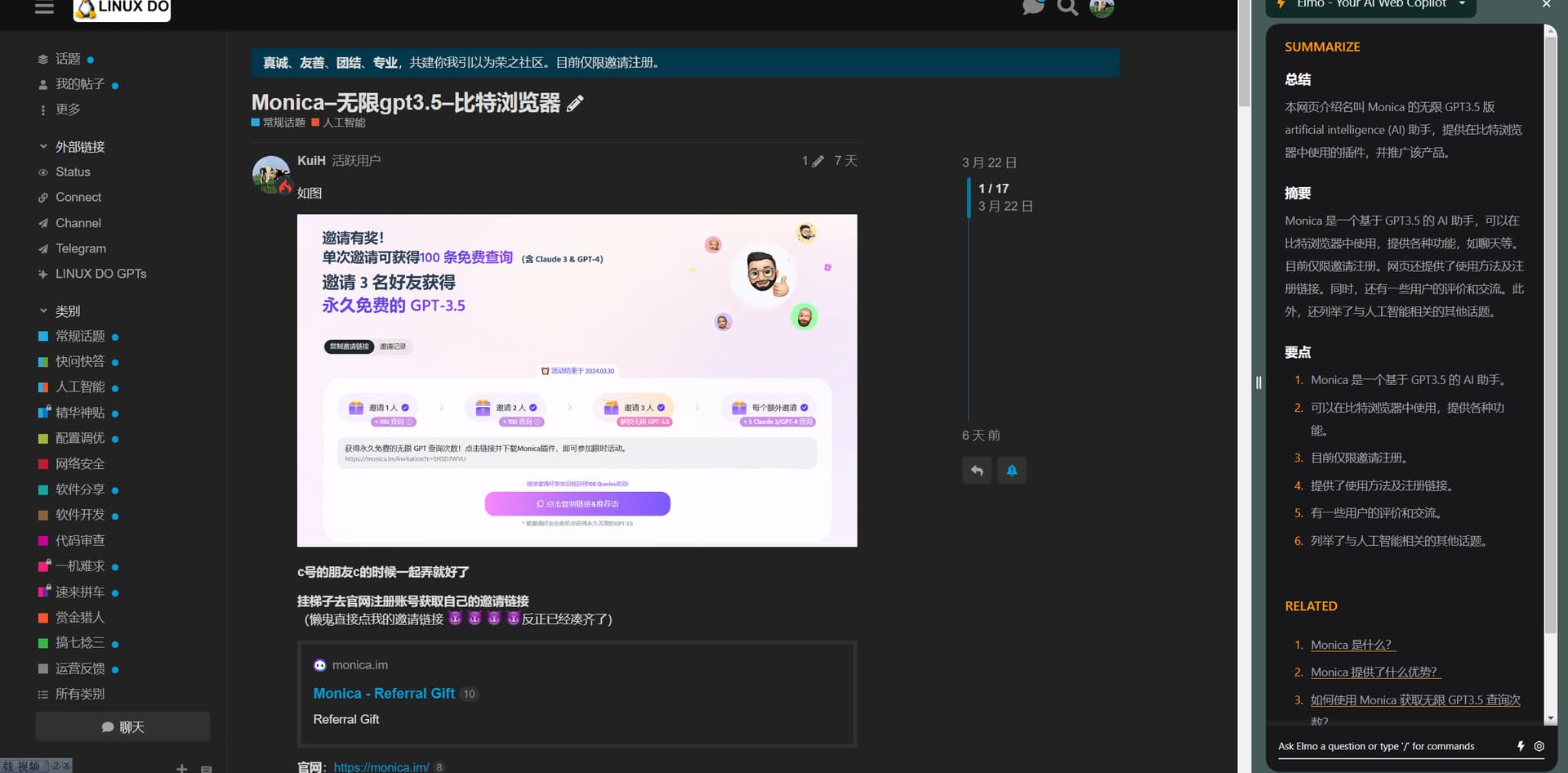Click the 3 月 22 日 timeline start date

tap(989, 163)
